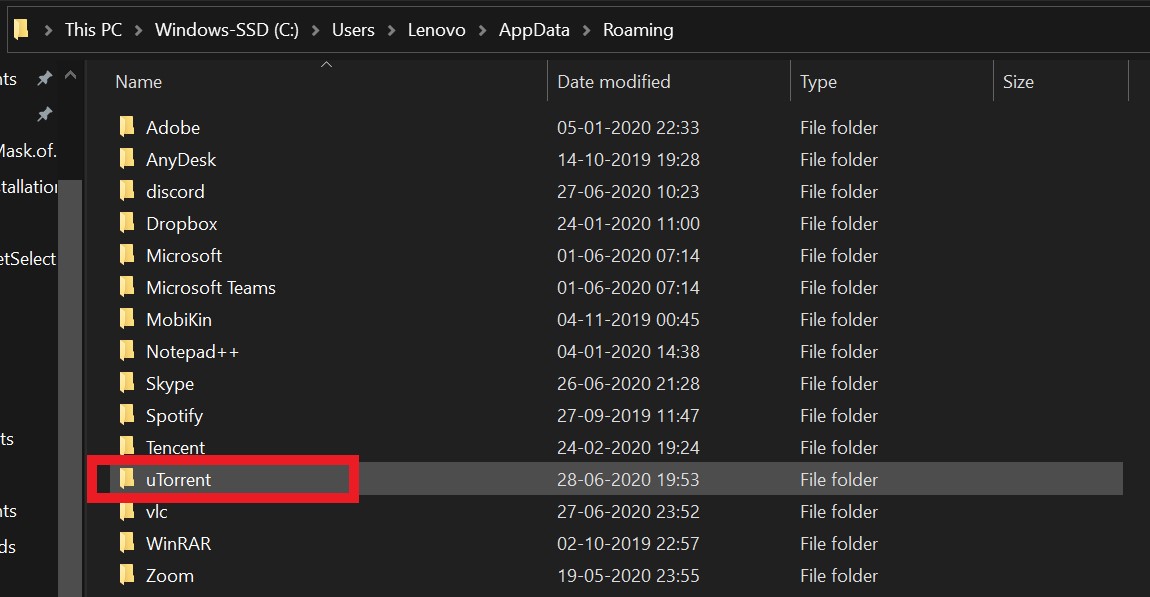Sort by the Size column header
Viewport: 1150px width, 597px height.
[1018, 81]
